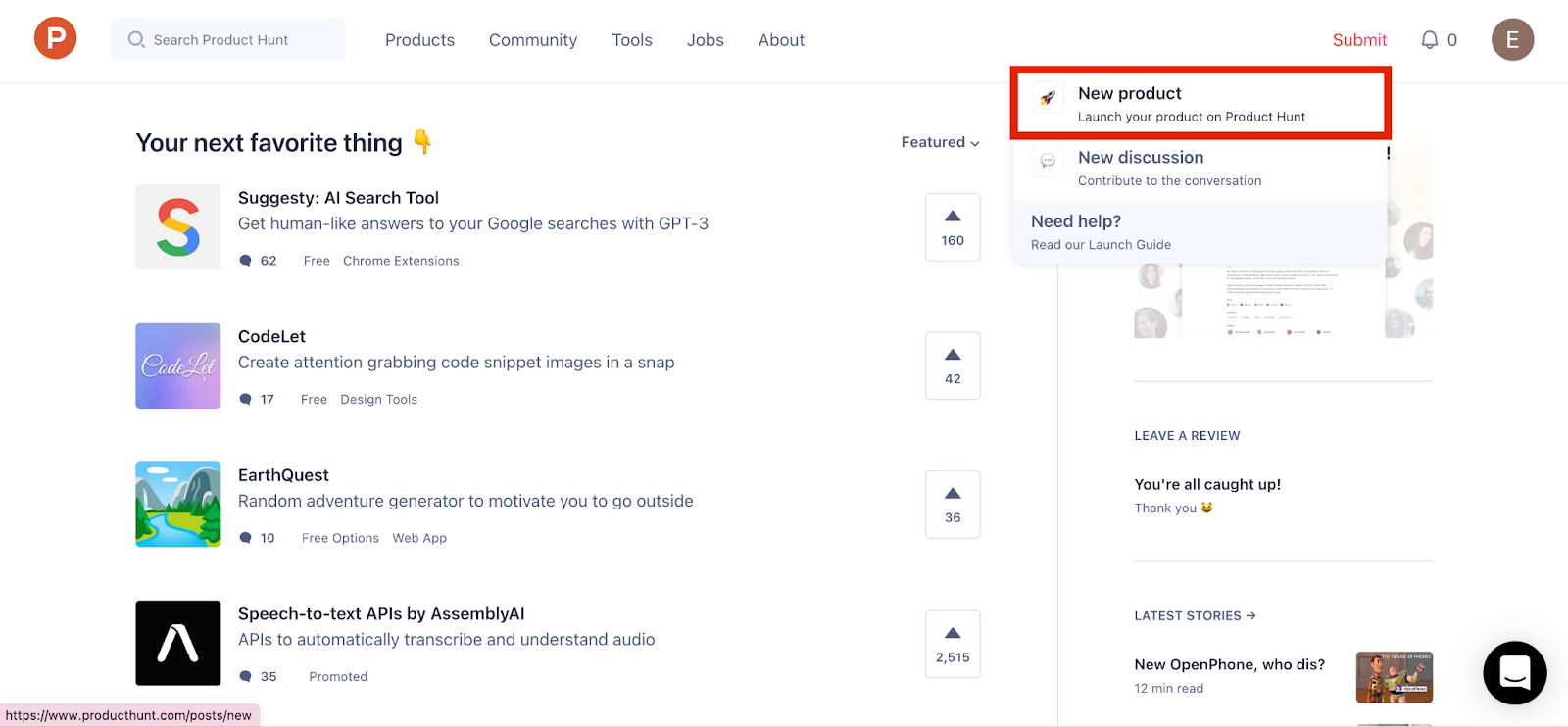
Task: Click the Web App topic tag
Action: click(x=419, y=538)
